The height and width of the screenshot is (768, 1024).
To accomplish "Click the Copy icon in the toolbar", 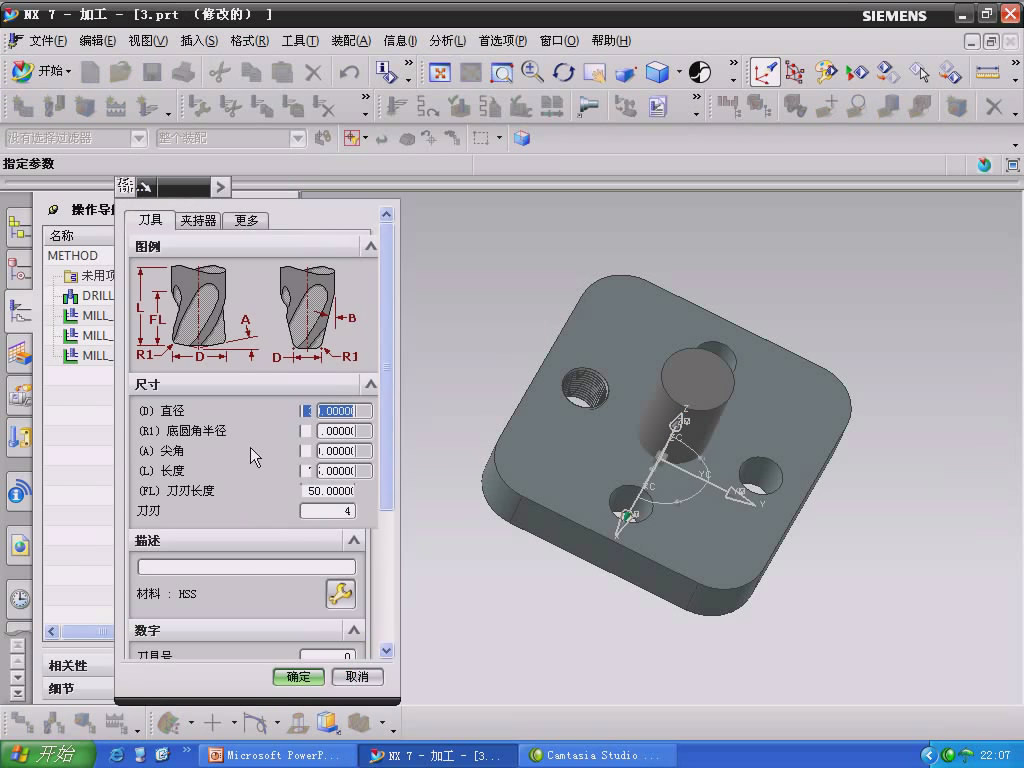I will pos(251,72).
